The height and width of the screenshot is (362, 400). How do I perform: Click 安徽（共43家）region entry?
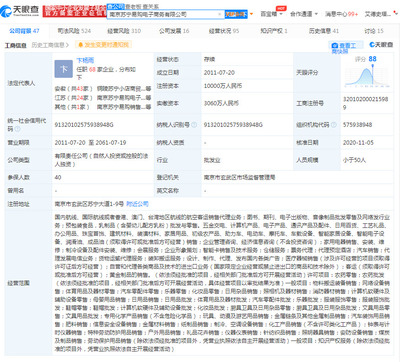(74, 89)
